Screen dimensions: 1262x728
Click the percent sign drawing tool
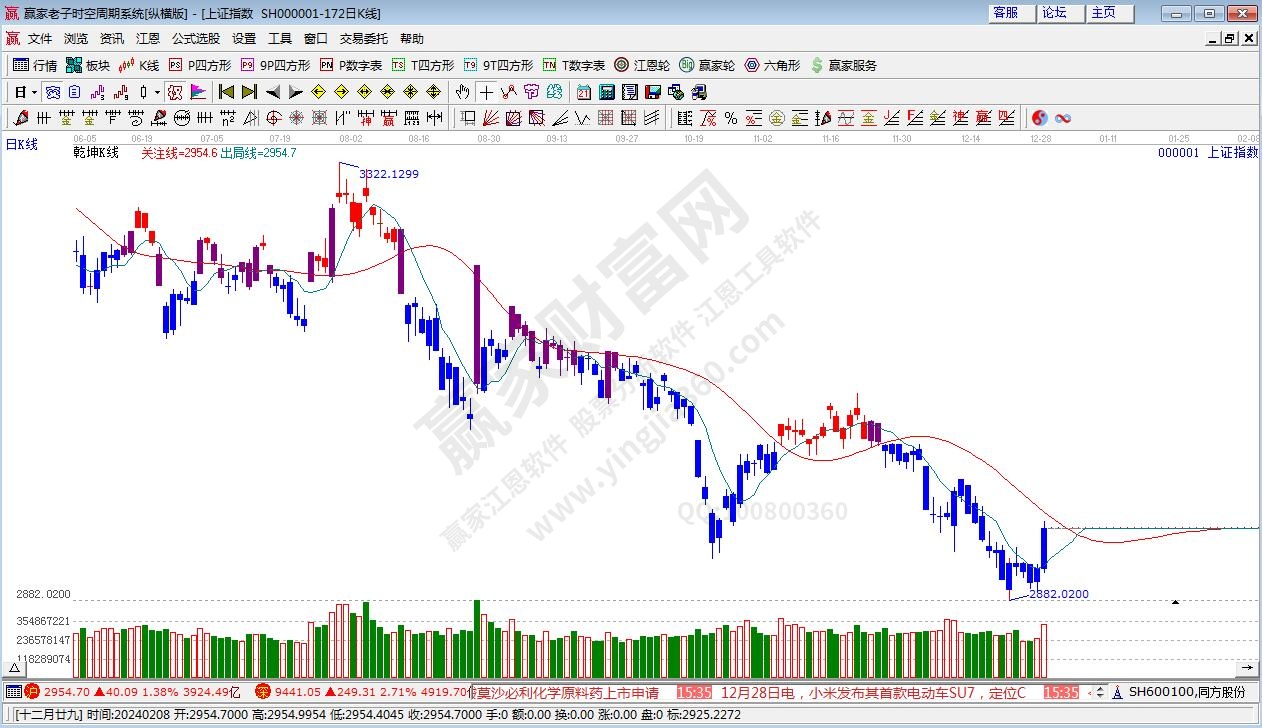pyautogui.click(x=731, y=118)
